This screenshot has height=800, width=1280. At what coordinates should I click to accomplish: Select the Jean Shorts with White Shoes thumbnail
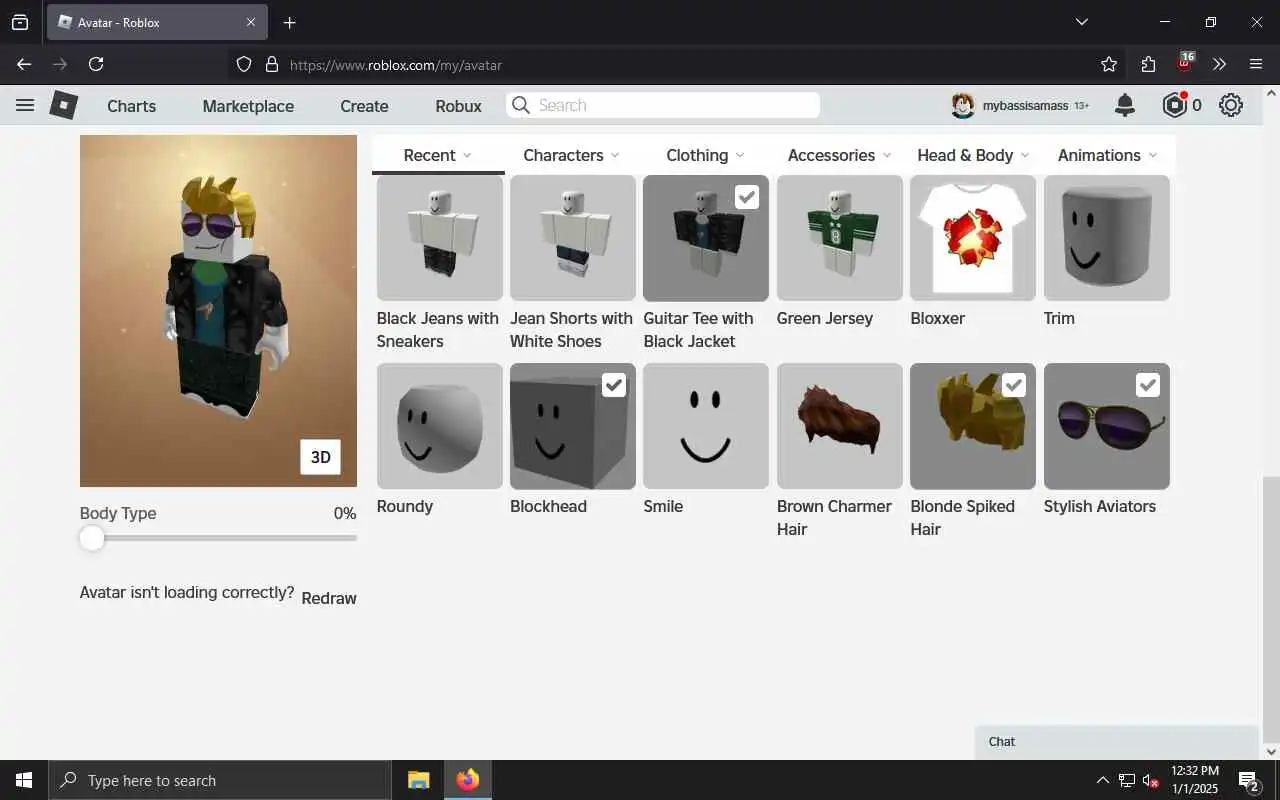point(573,238)
